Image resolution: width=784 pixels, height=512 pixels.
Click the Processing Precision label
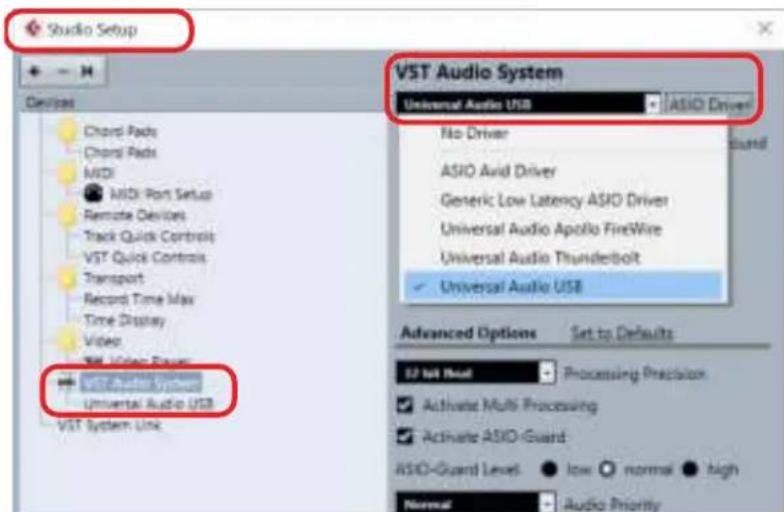[x=634, y=374]
